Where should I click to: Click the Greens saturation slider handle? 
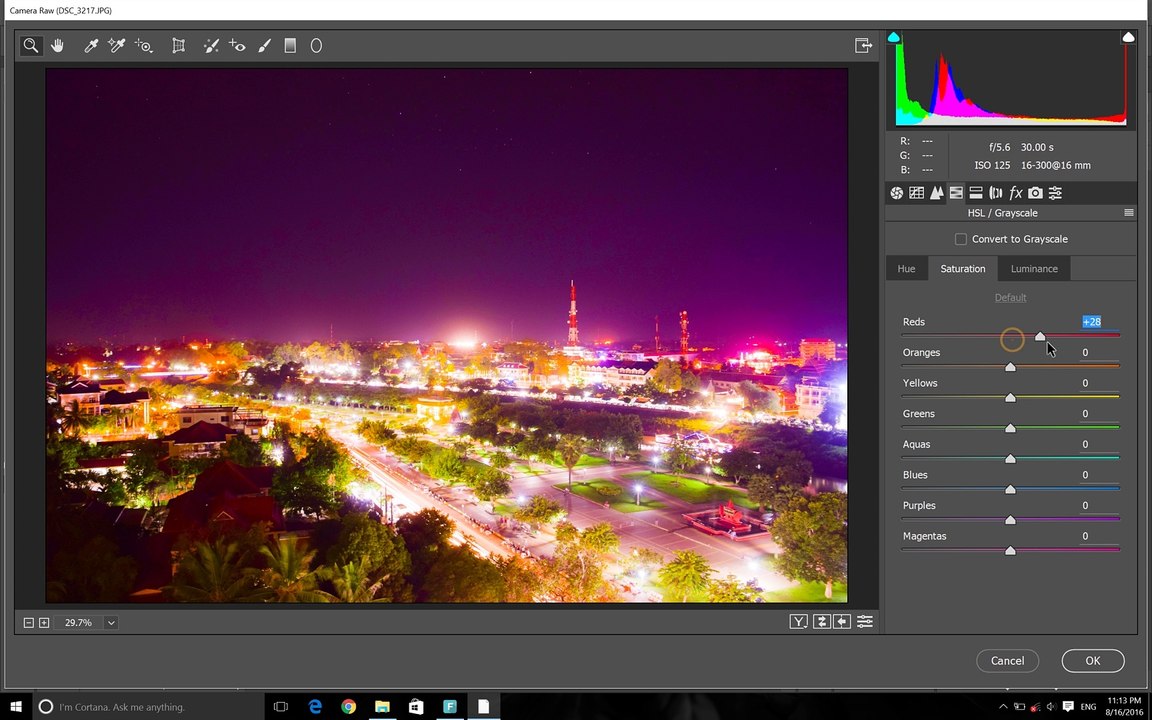1010,428
